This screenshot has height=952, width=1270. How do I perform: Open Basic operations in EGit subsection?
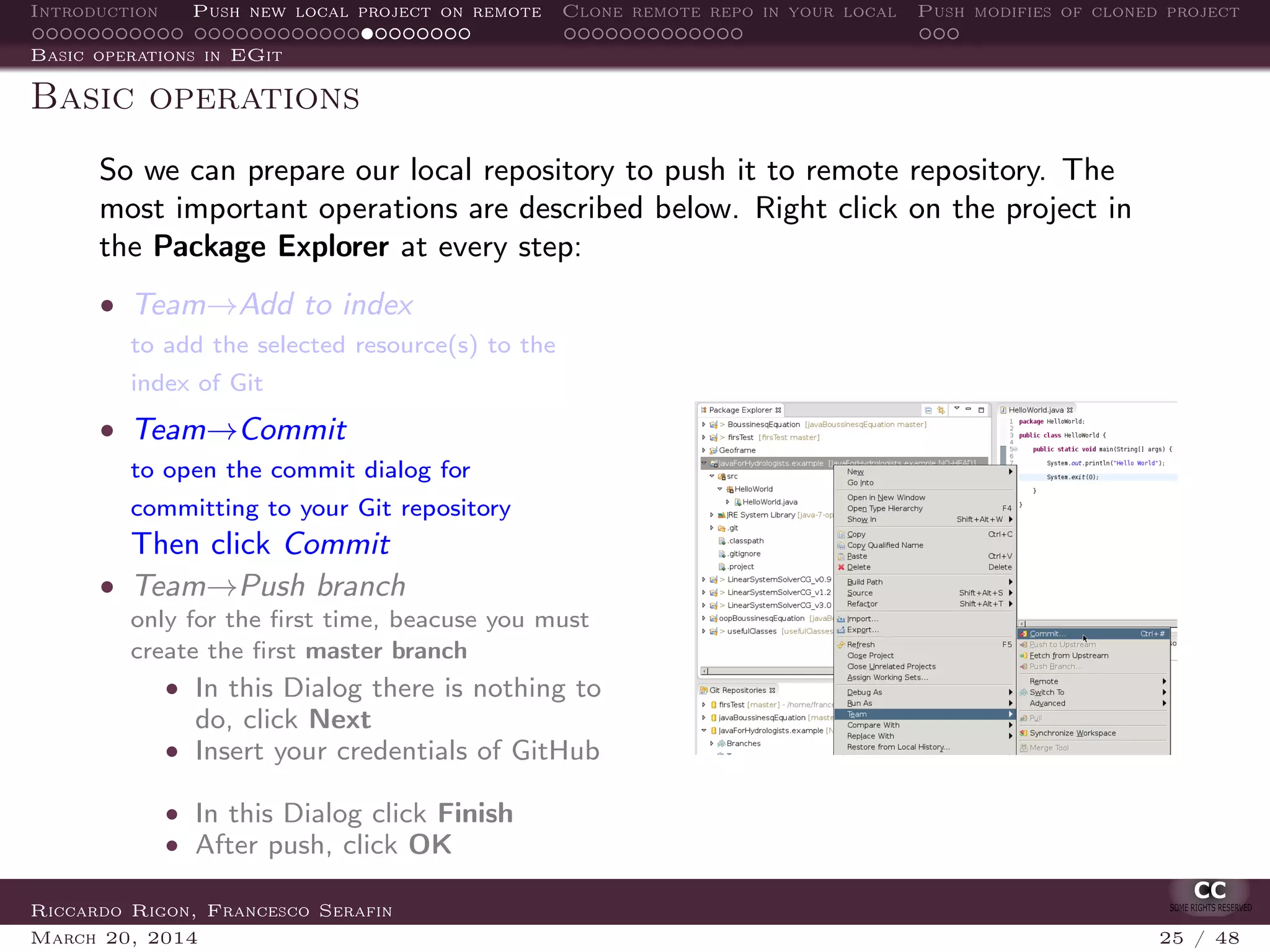(x=157, y=56)
